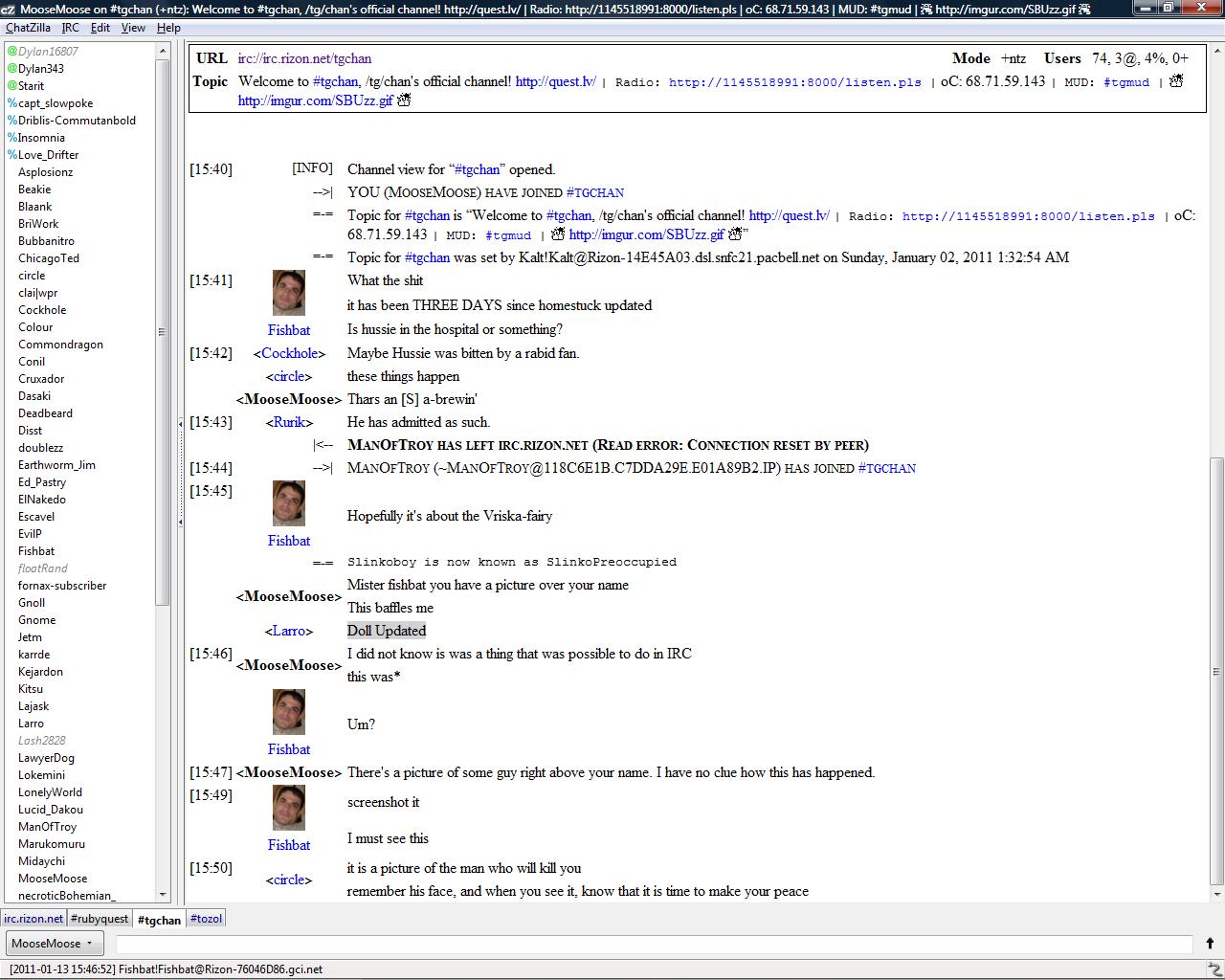Open the quest.lv link in topic header
The image size is (1225, 980).
pyautogui.click(x=555, y=81)
